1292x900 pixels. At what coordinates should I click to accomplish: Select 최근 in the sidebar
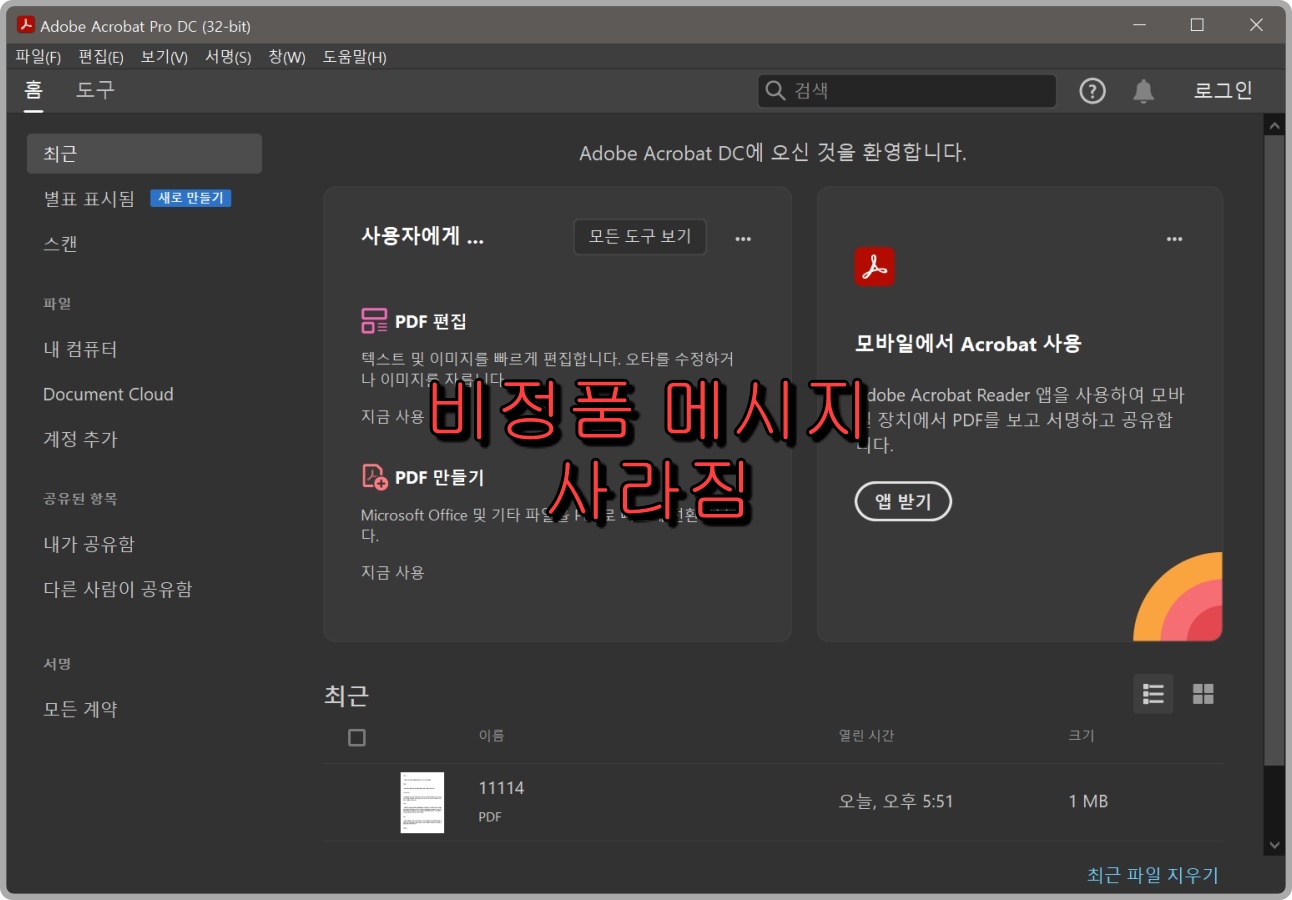tap(144, 154)
